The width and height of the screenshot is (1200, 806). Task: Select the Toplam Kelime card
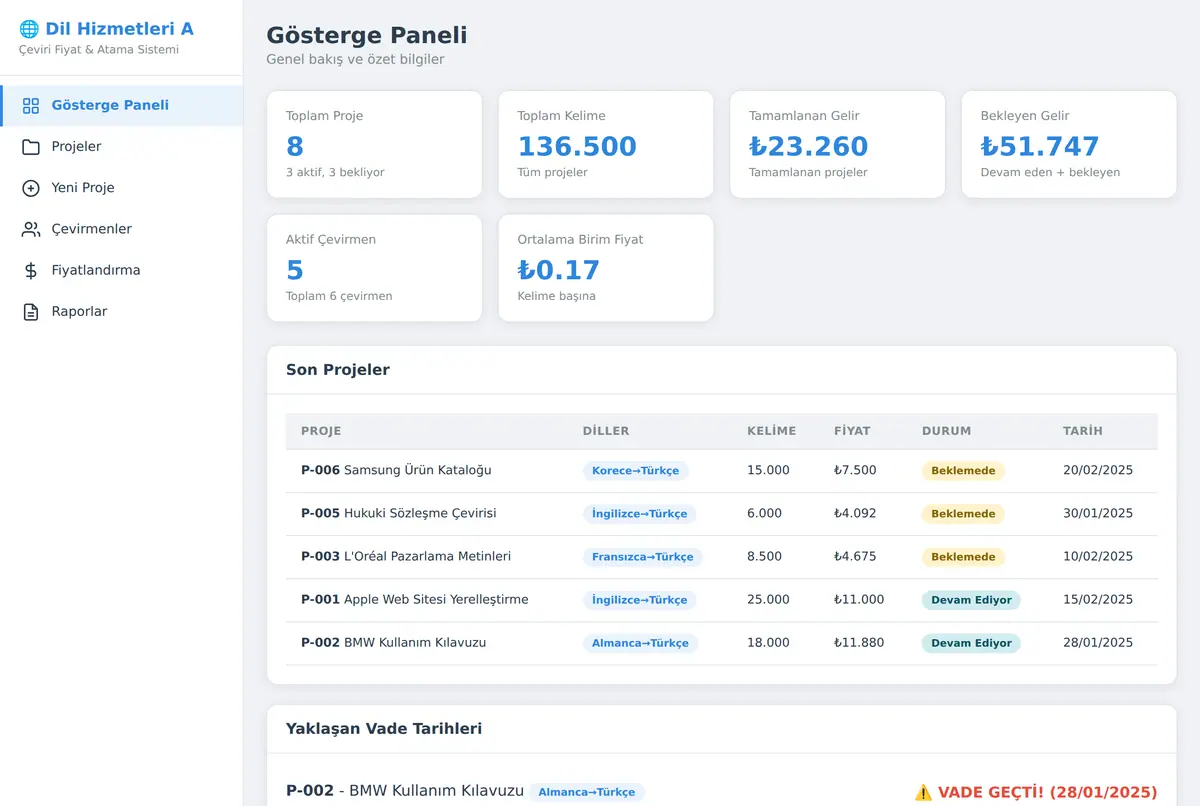(606, 145)
